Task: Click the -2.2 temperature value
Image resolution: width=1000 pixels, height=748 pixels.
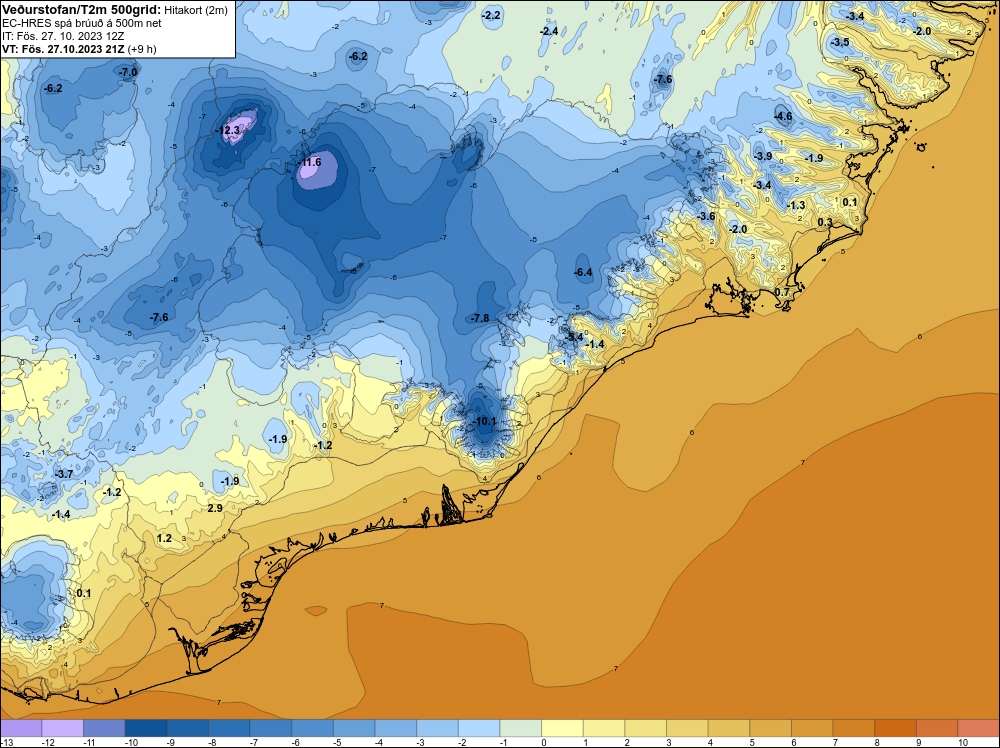Action: point(491,15)
